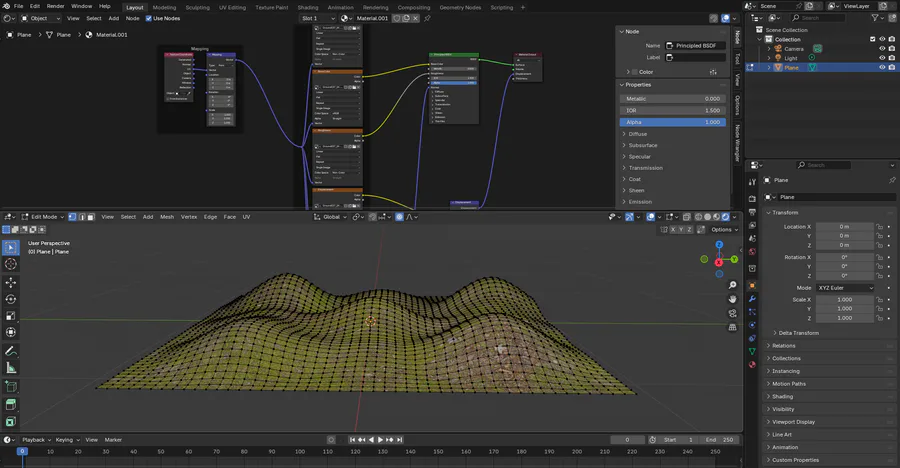Image resolution: width=900 pixels, height=468 pixels.
Task: Click the Location X input field
Action: coord(844,227)
